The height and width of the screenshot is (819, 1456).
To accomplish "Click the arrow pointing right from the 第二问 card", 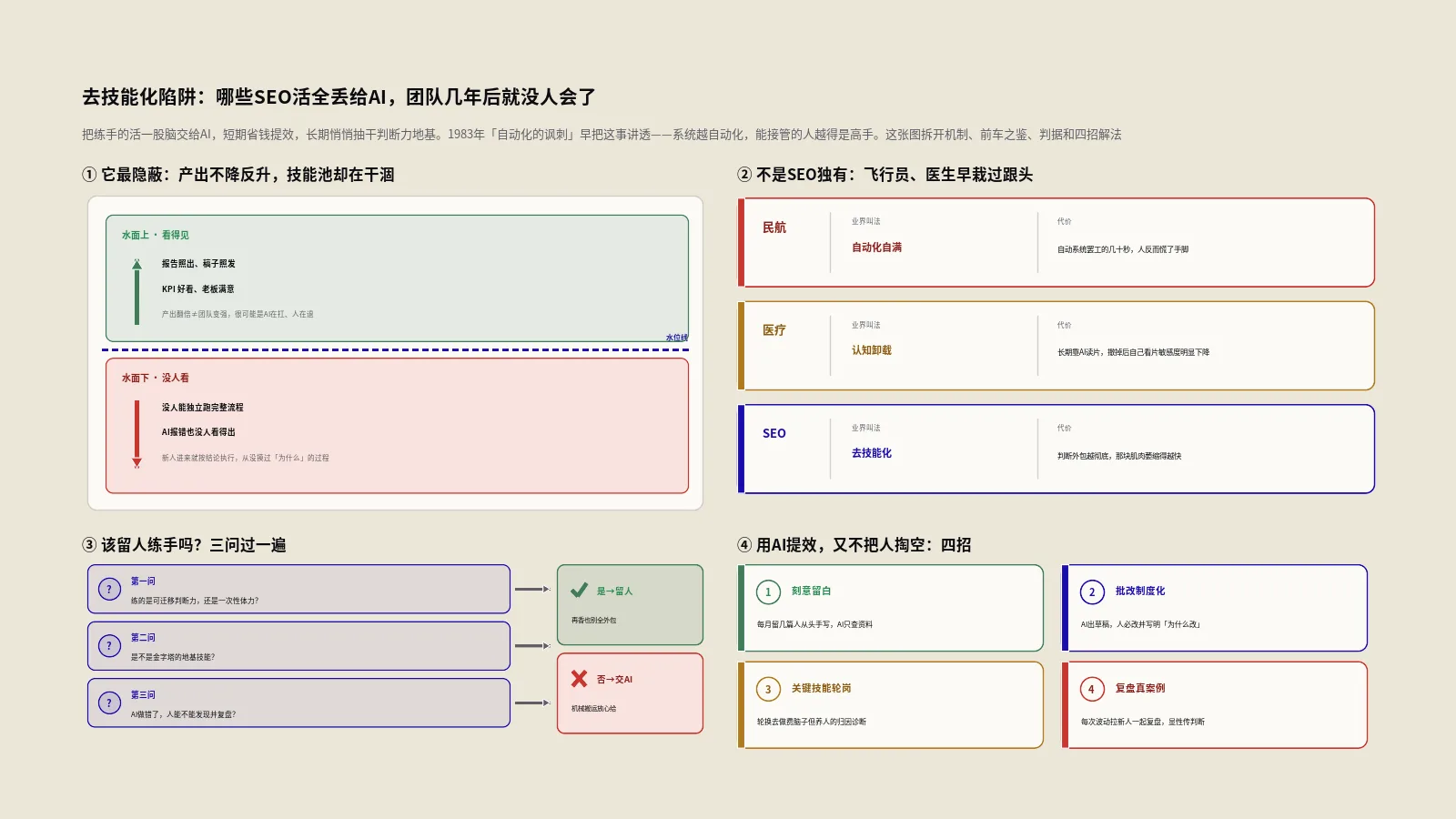I will click(532, 646).
